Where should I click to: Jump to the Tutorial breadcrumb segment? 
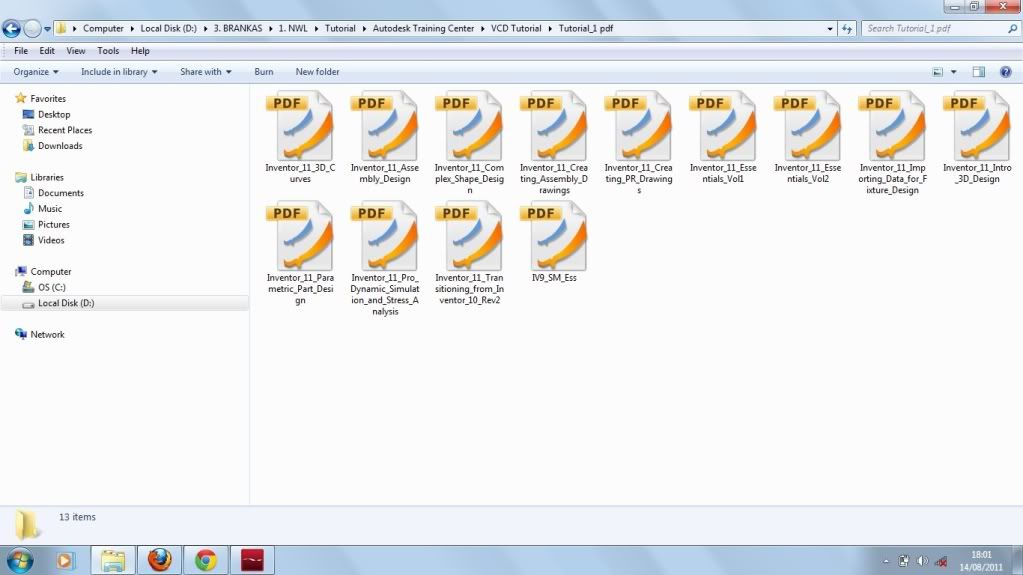tap(340, 29)
